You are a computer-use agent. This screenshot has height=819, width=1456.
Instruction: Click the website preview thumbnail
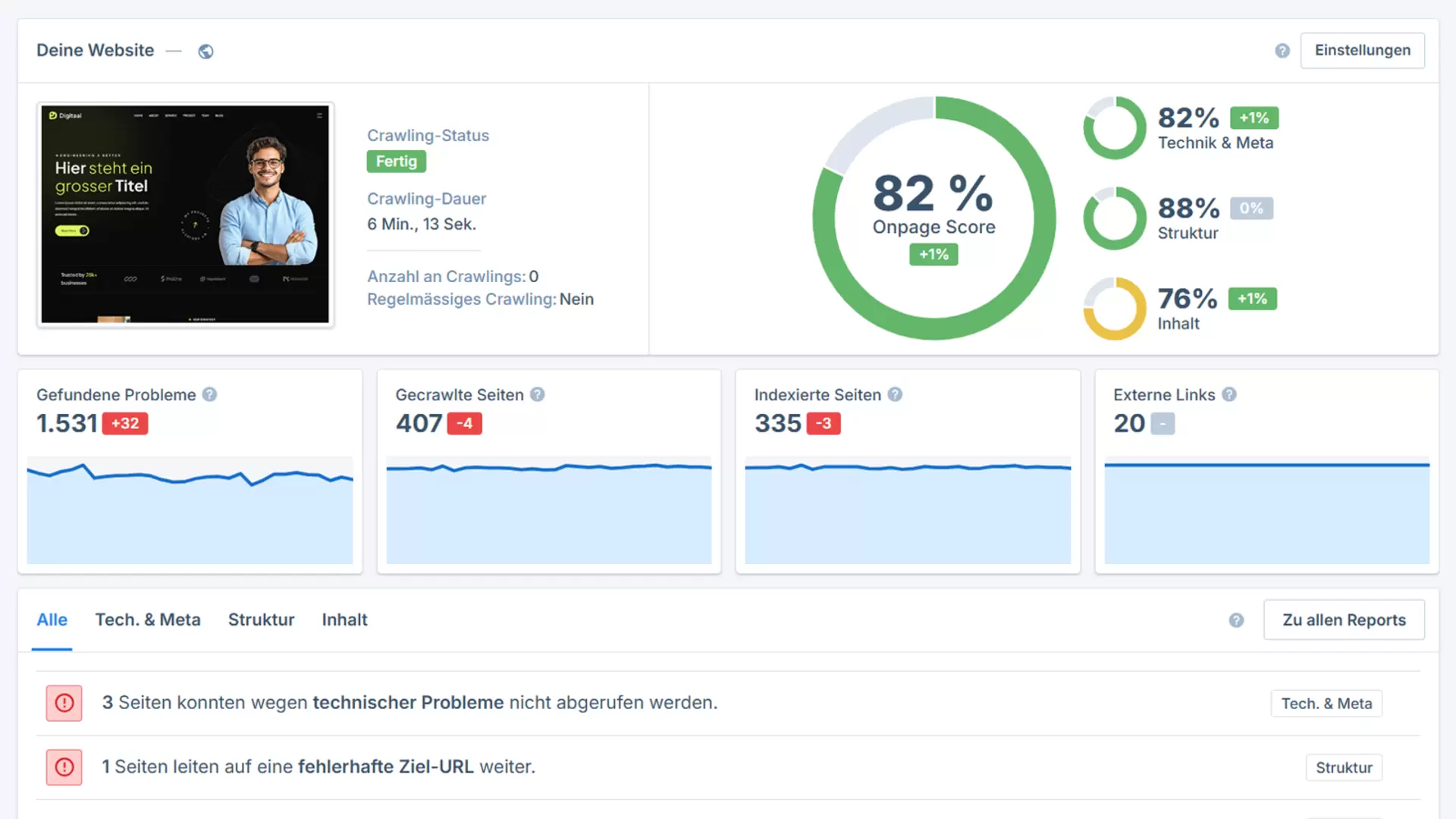pyautogui.click(x=185, y=215)
